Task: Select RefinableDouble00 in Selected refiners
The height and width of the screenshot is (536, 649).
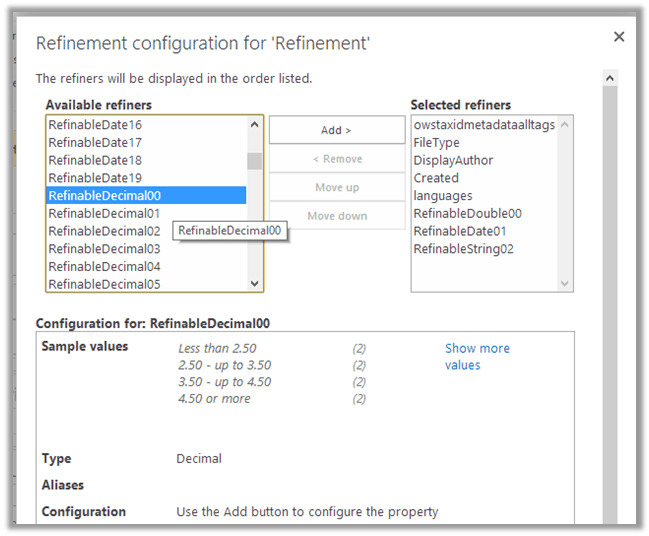Action: 467,213
